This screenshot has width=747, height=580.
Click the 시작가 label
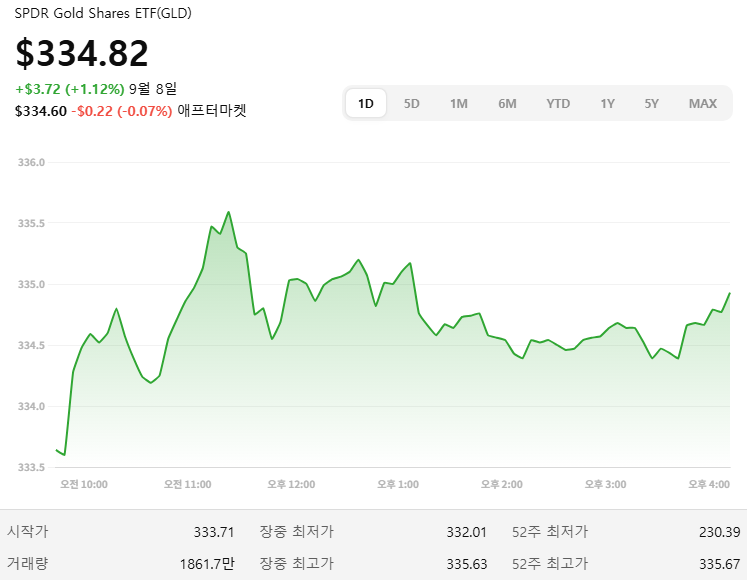[x=28, y=531]
